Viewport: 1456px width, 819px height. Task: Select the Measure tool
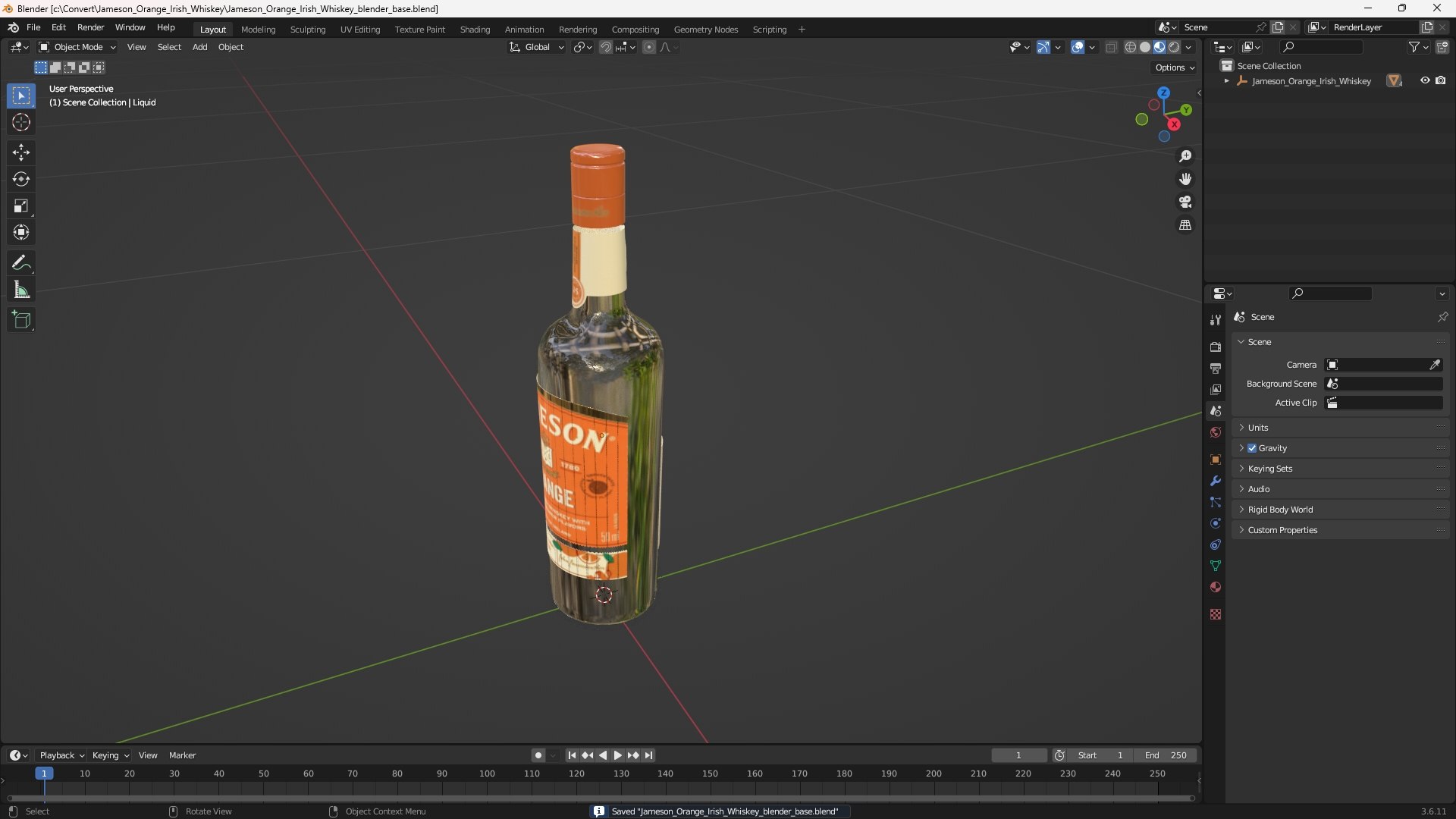pos(21,290)
